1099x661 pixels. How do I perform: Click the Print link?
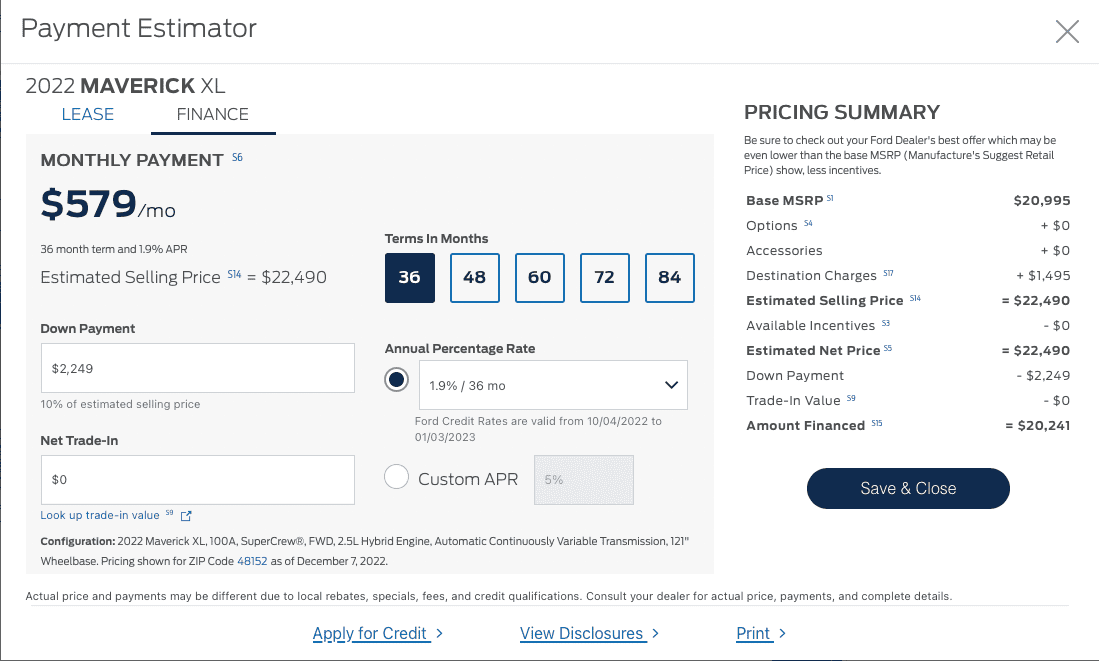pyautogui.click(x=753, y=633)
